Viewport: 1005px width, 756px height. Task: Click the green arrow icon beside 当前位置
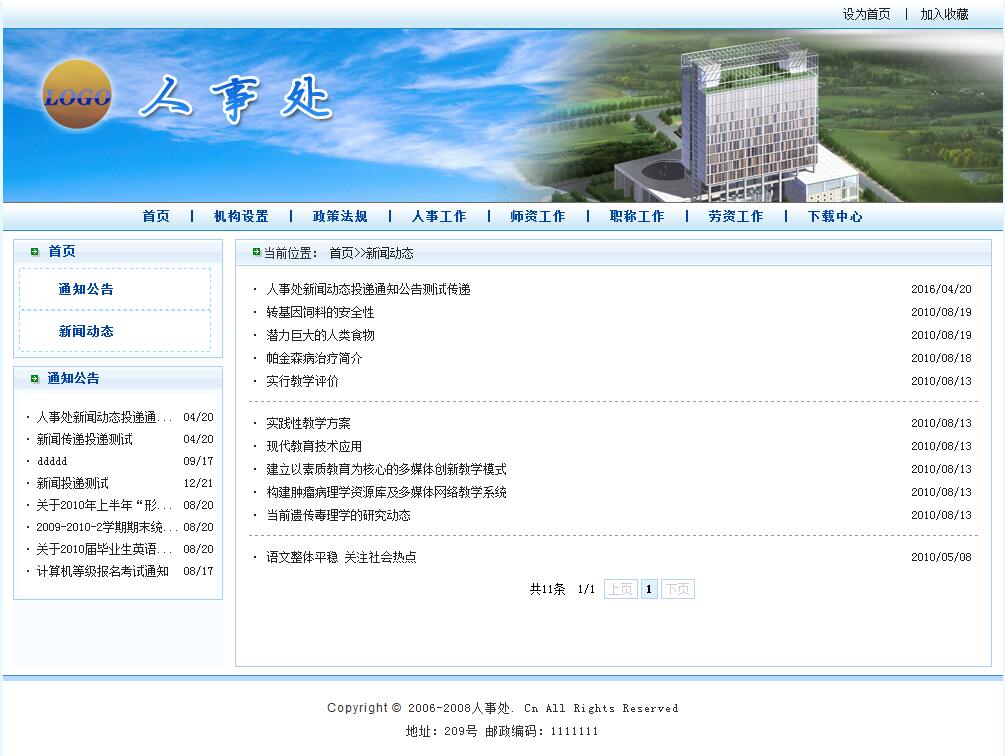(x=256, y=252)
